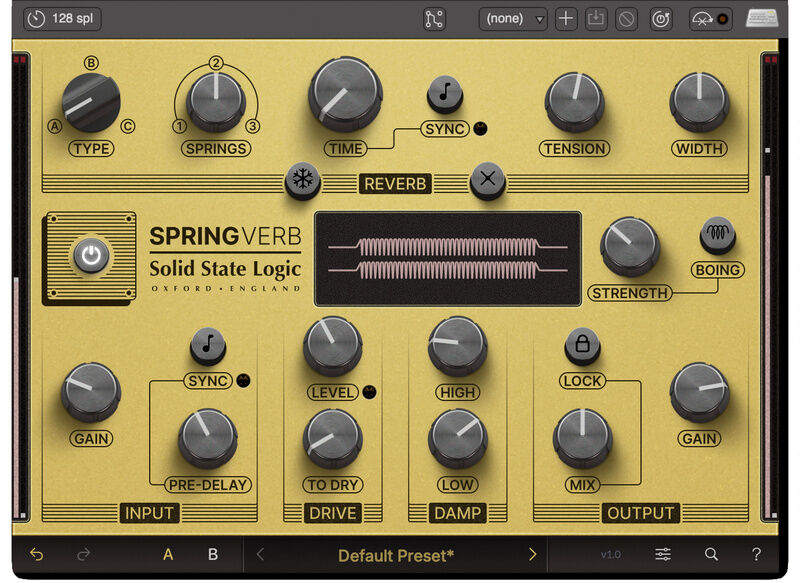Screen dimensions: 800x583
Task: Click the TENSION knob
Action: 574,102
